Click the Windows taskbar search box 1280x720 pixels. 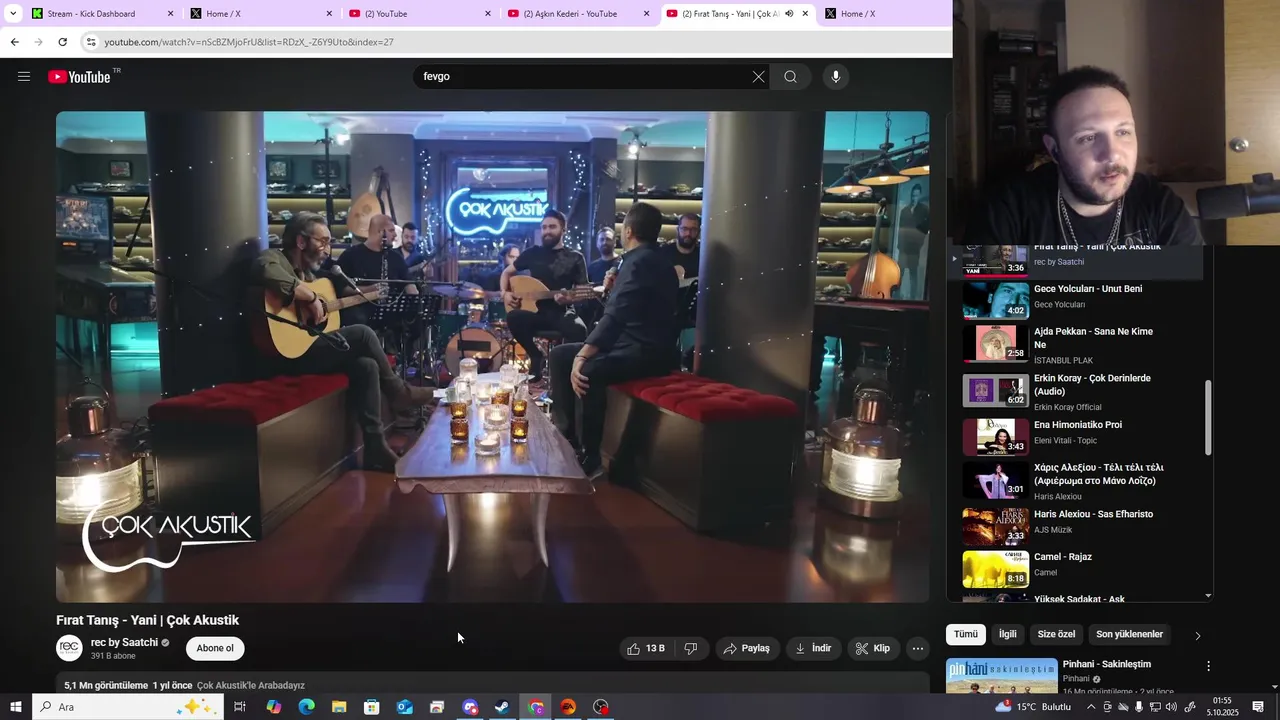(x=127, y=707)
